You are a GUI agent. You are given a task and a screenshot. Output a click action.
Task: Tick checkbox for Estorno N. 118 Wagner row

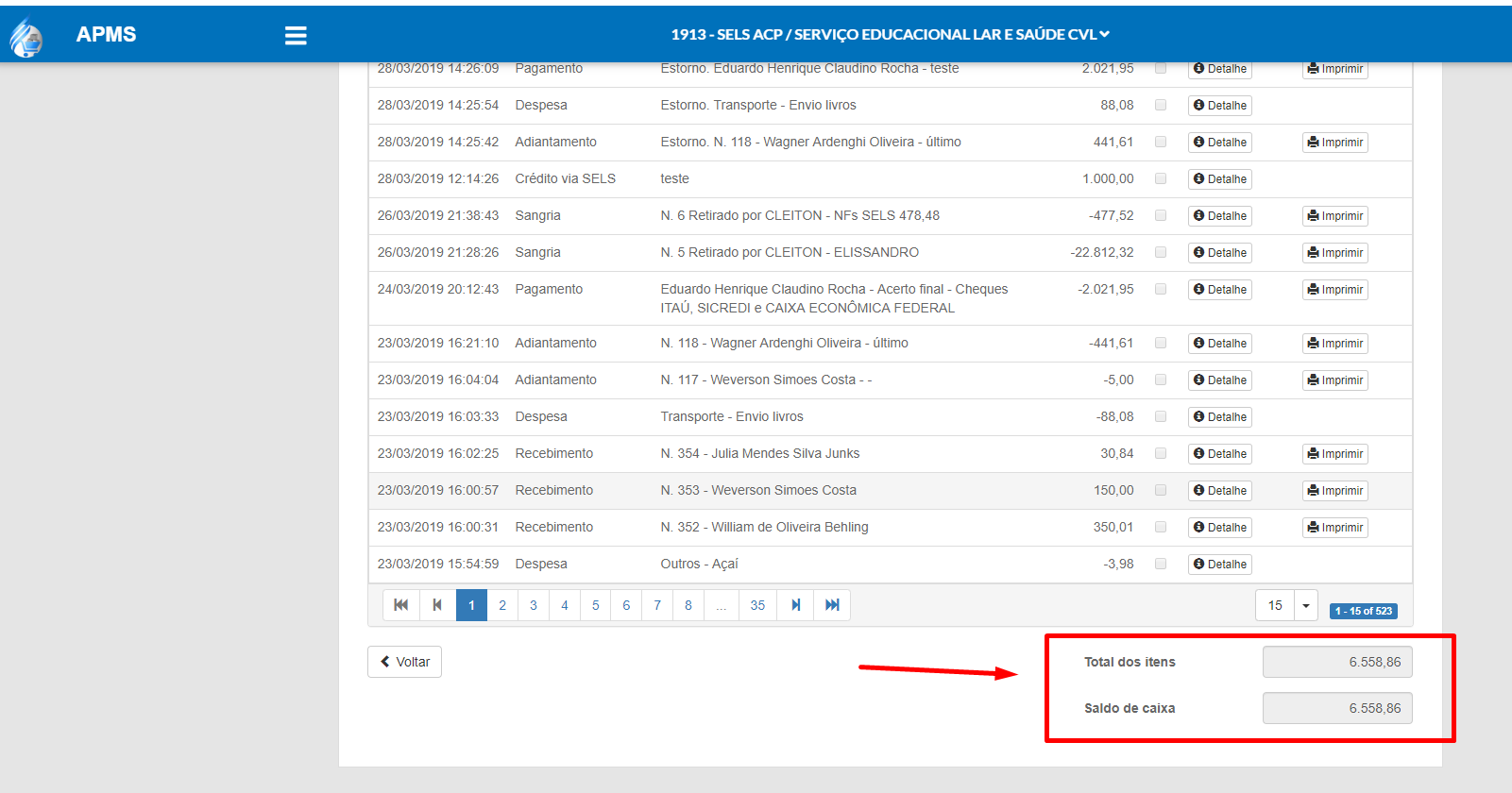tap(1161, 142)
